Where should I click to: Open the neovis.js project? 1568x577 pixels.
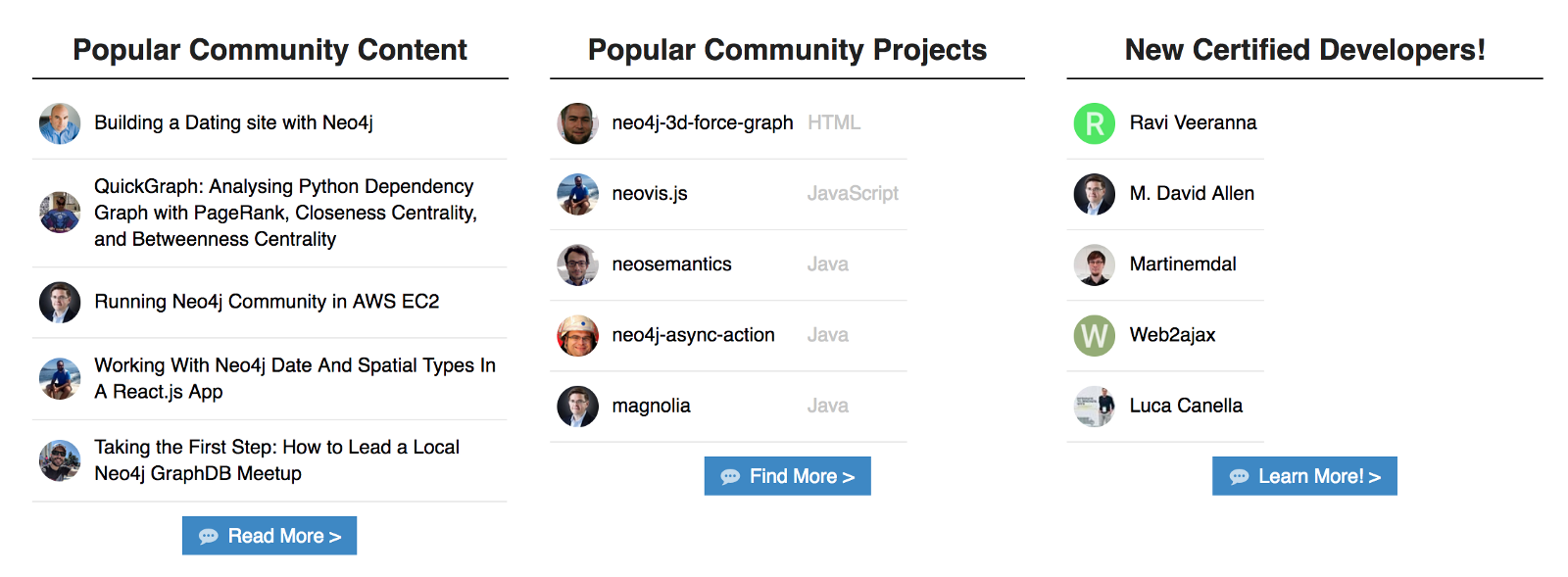pos(650,194)
